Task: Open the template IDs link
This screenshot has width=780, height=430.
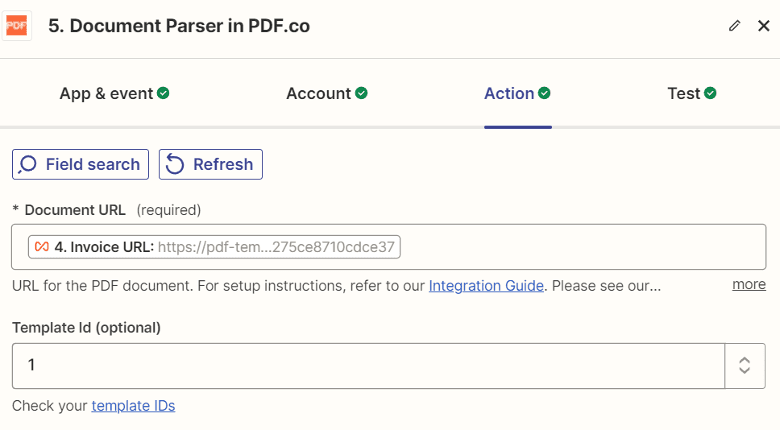Action: (133, 406)
